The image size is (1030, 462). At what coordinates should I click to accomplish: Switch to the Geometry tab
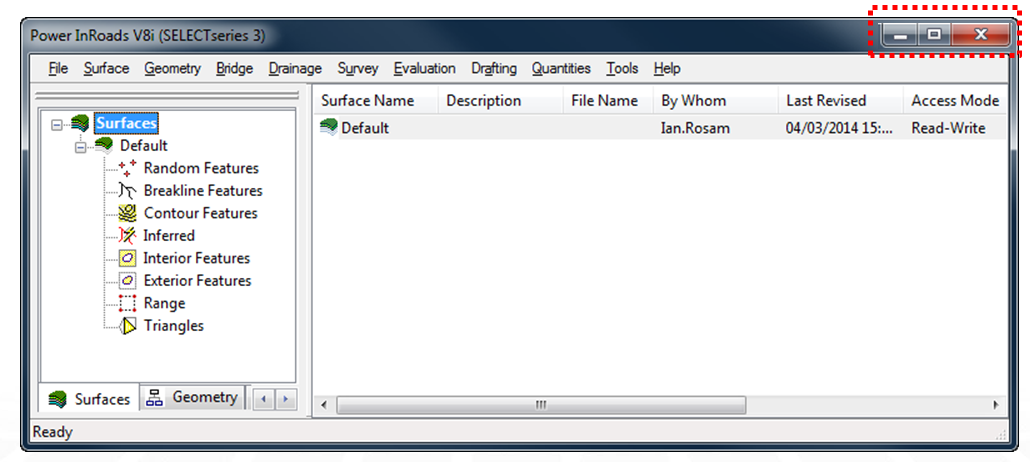coord(192,398)
